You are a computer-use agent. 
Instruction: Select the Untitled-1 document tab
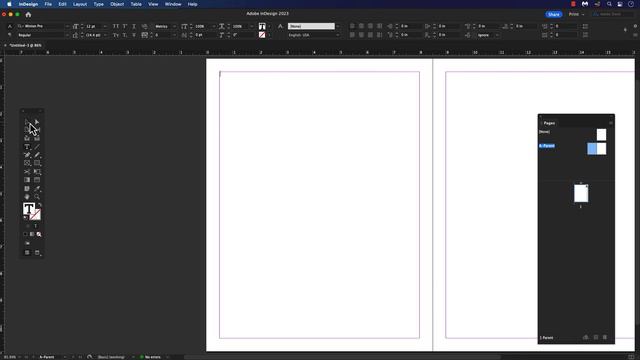pyautogui.click(x=25, y=45)
